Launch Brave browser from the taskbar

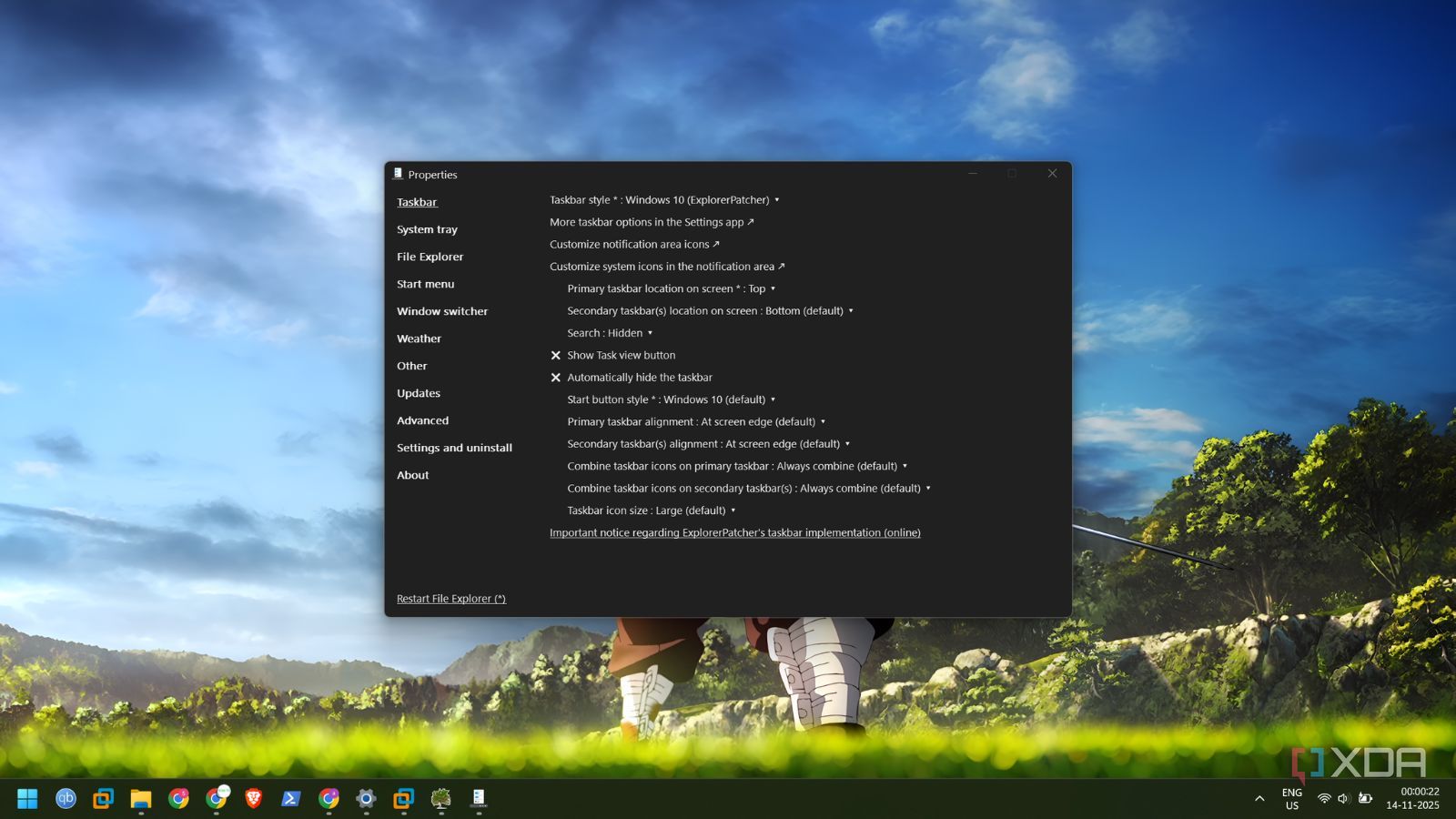[x=254, y=799]
